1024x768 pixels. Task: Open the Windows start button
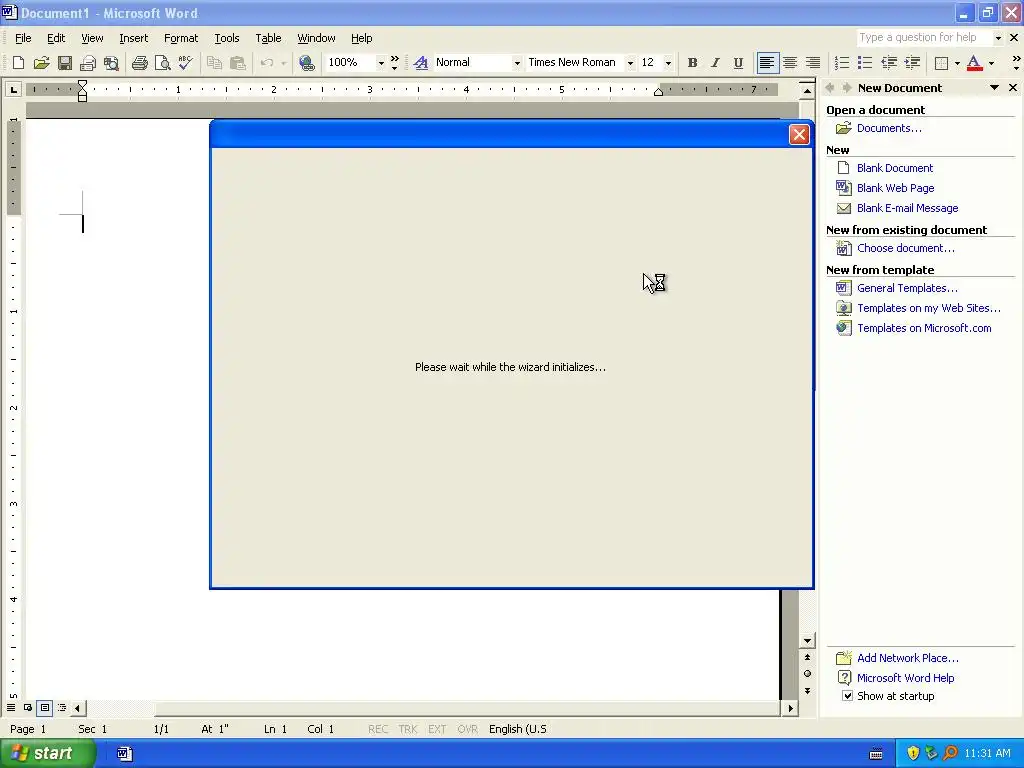(x=48, y=754)
